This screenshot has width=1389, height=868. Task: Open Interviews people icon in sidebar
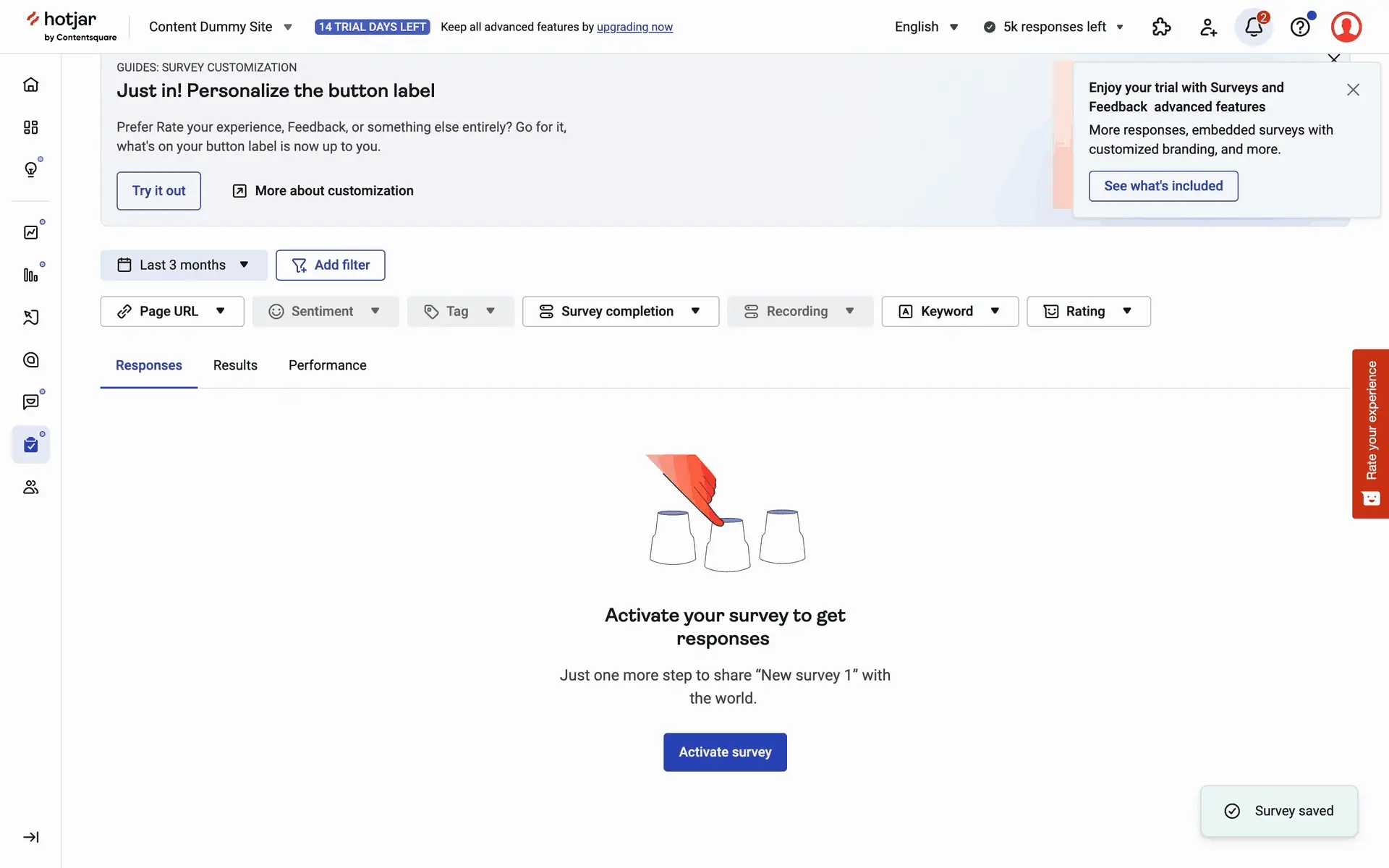30,488
